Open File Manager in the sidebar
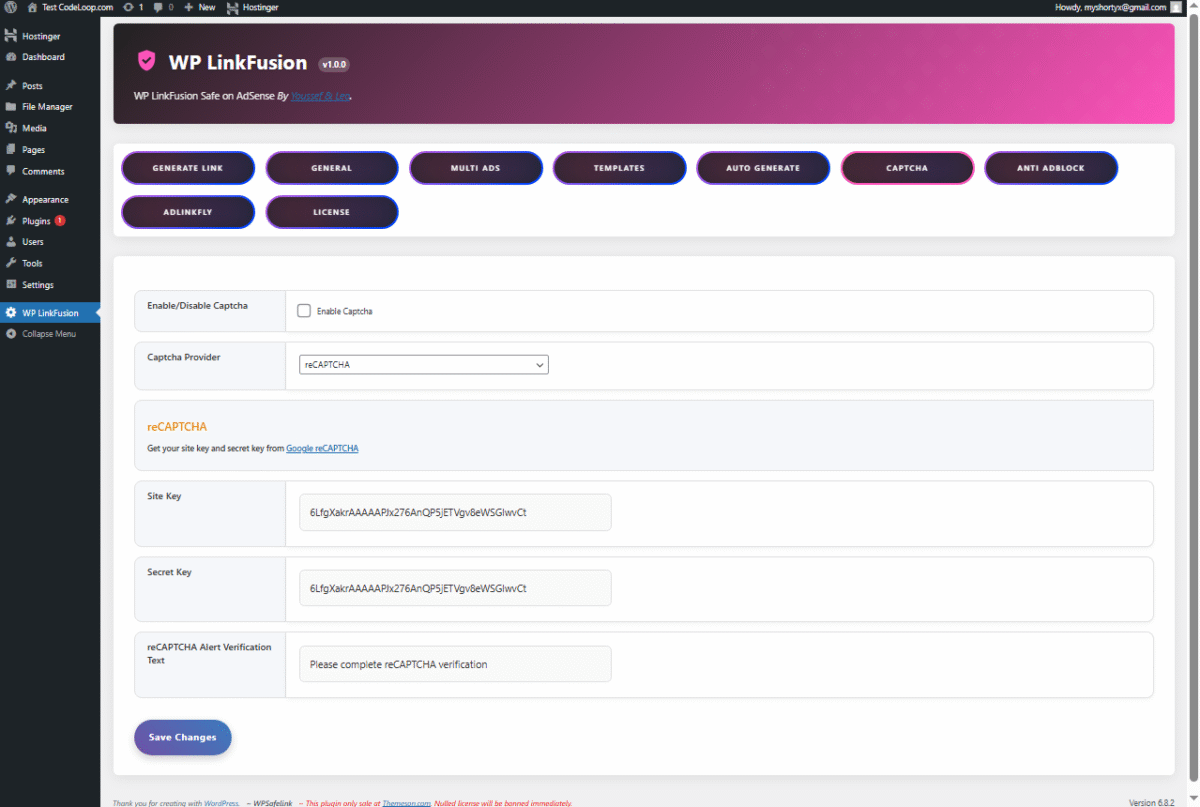Image resolution: width=1200 pixels, height=807 pixels. coord(50,107)
